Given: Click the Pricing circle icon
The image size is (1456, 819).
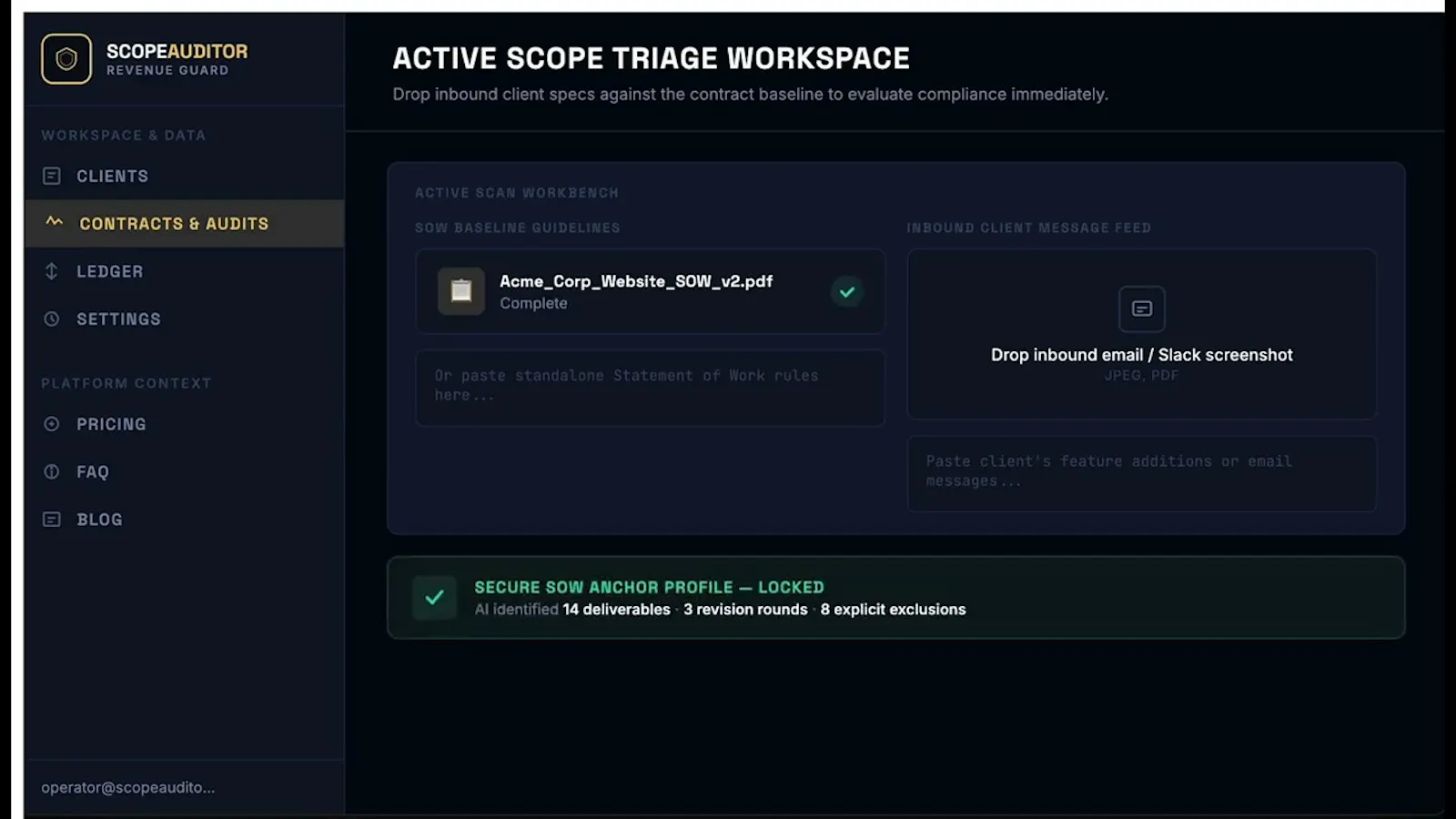Looking at the screenshot, I should [52, 424].
